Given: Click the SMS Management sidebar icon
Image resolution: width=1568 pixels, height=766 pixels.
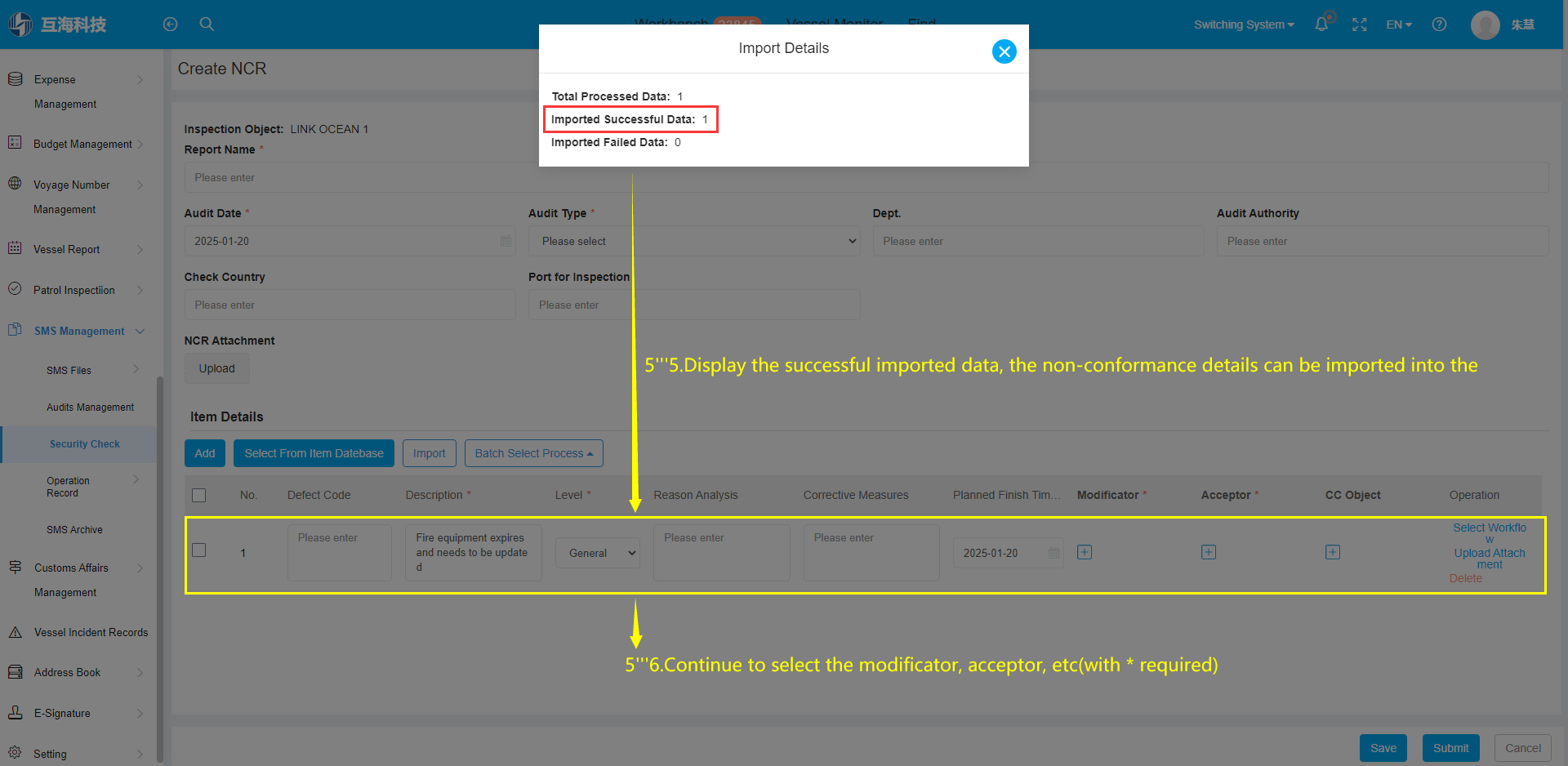Looking at the screenshot, I should click(15, 330).
